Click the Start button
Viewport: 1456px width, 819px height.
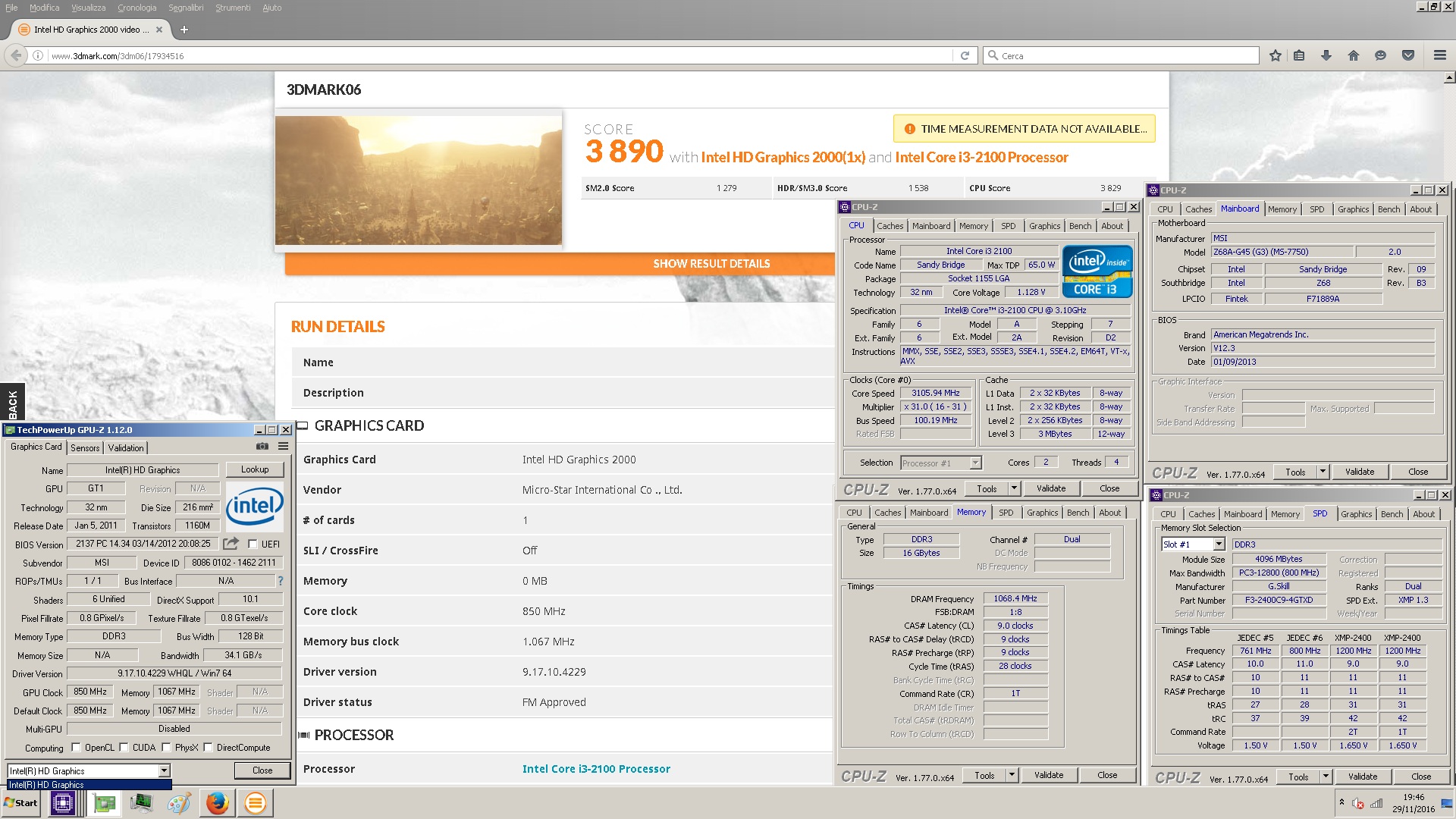(x=21, y=802)
